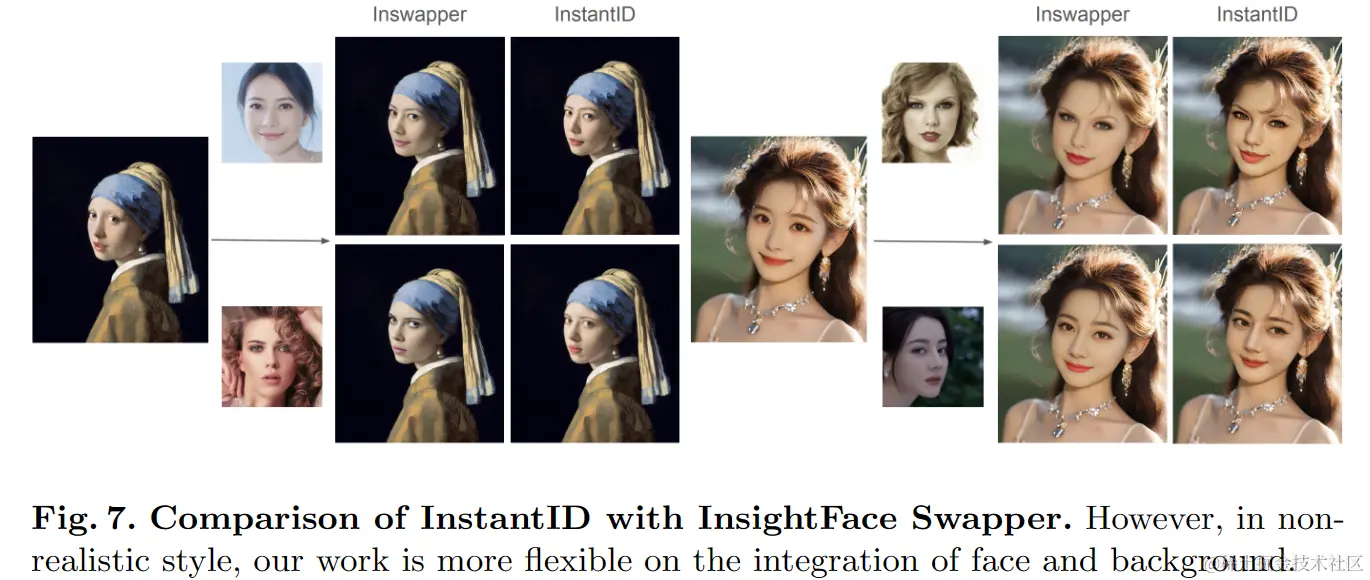Click the original illustrated girl with necklace source image
Image resolution: width=1370 pixels, height=580 pixels.
coord(779,239)
